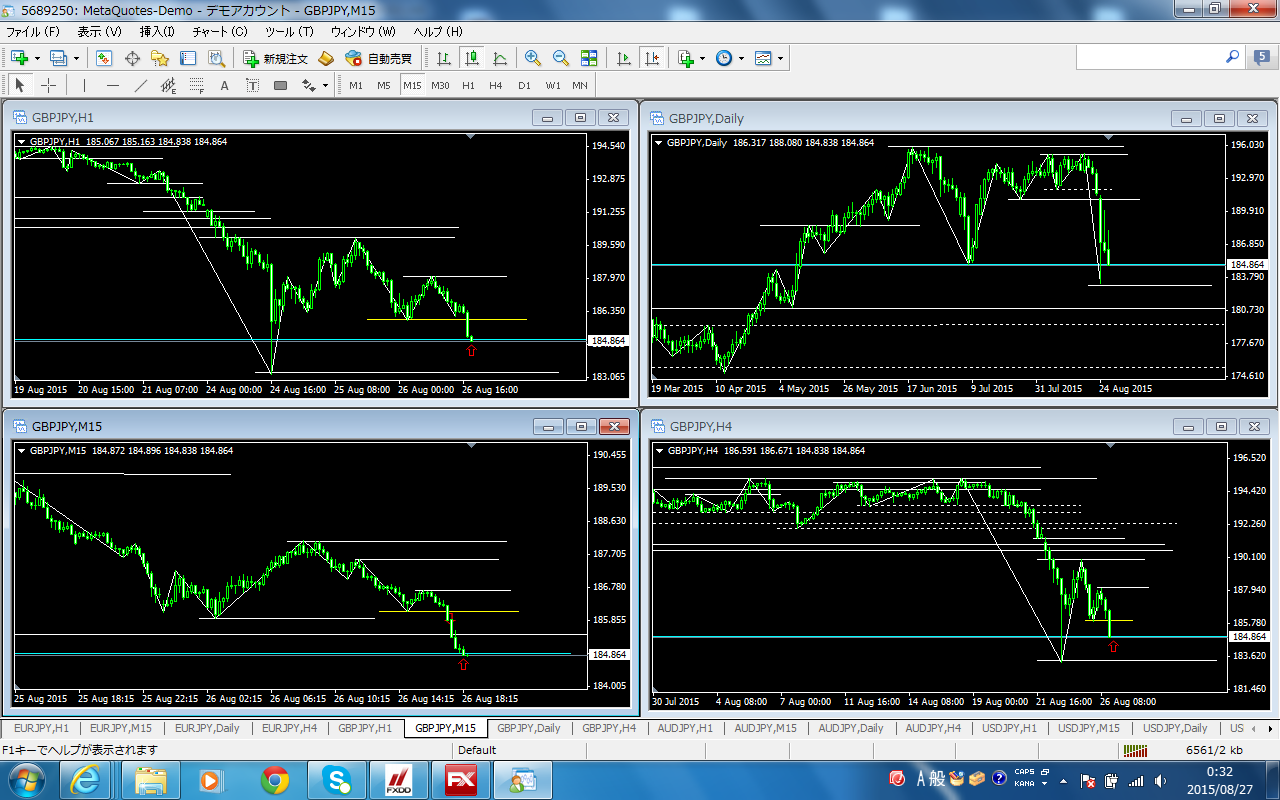The image size is (1280, 800).
Task: Open the new chart dropdown arrow
Action: click(x=37, y=58)
